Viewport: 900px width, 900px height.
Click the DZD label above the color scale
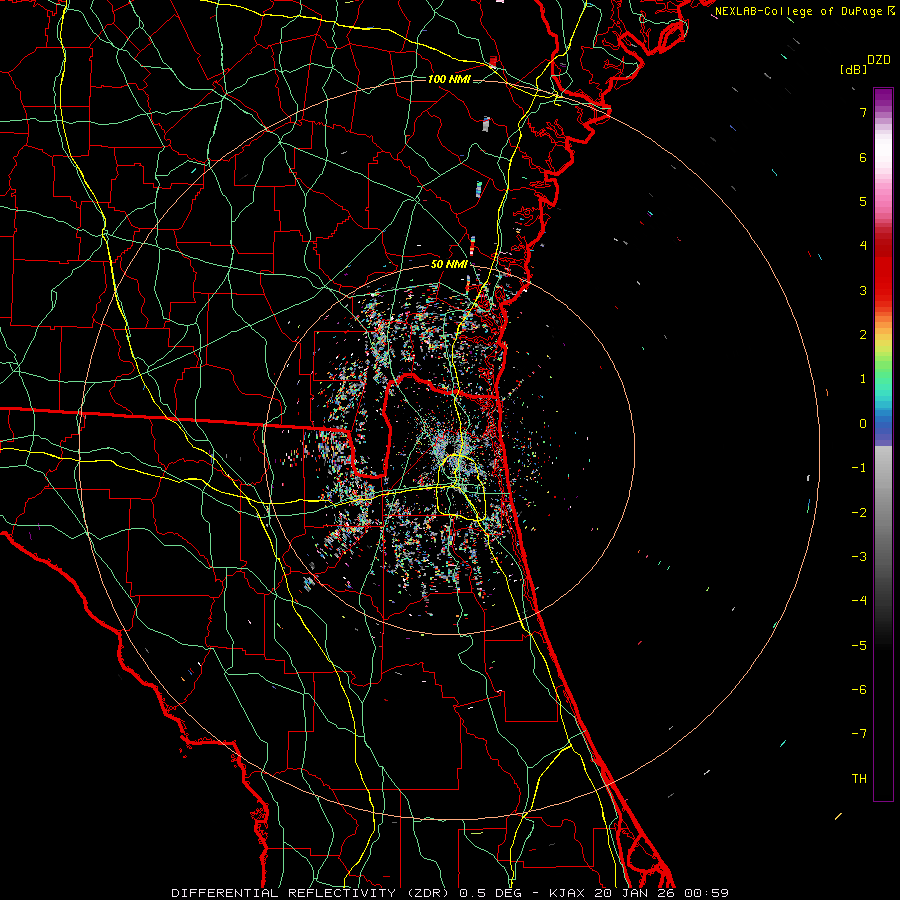[879, 60]
